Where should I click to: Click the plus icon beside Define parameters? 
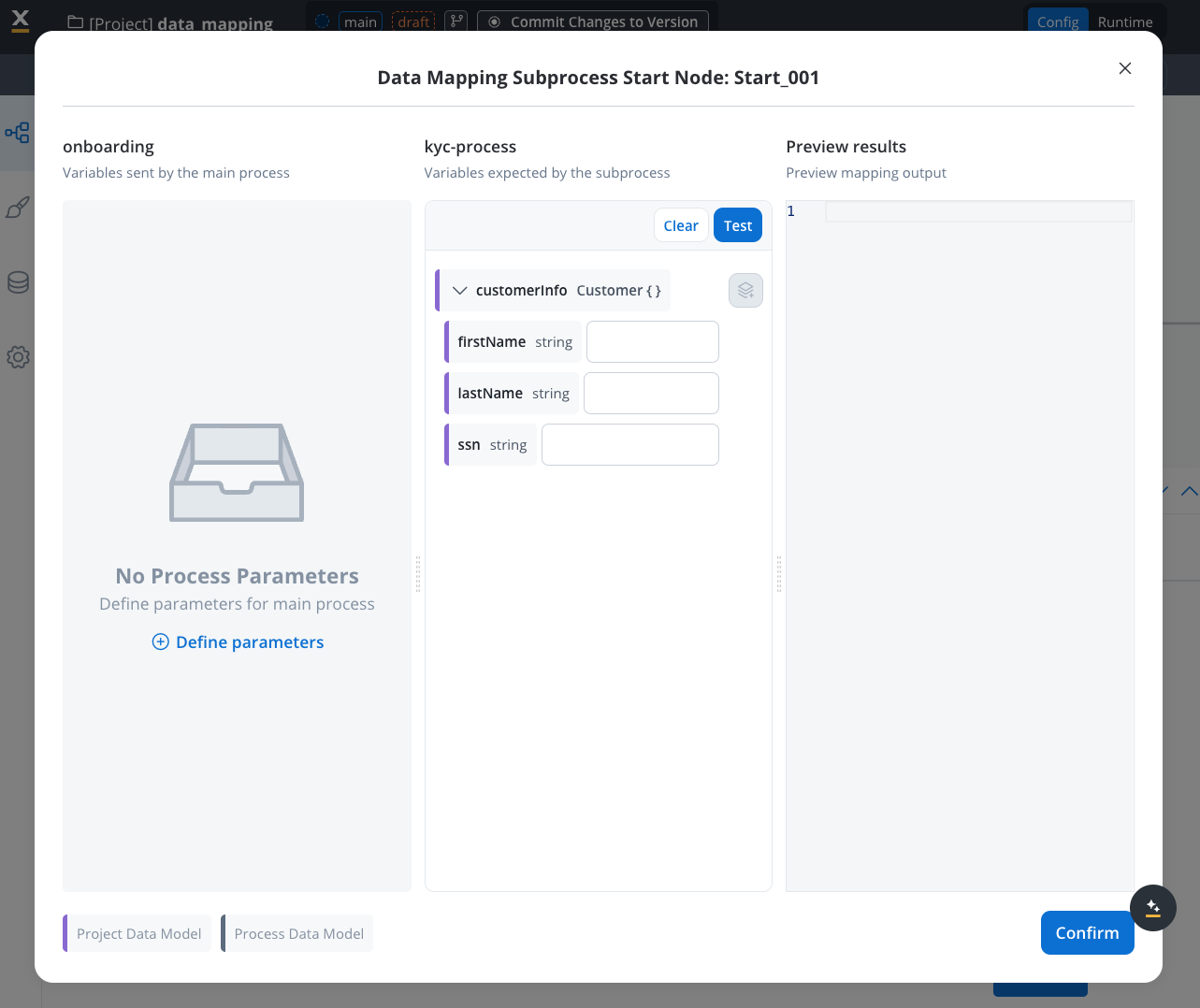pyautogui.click(x=161, y=642)
